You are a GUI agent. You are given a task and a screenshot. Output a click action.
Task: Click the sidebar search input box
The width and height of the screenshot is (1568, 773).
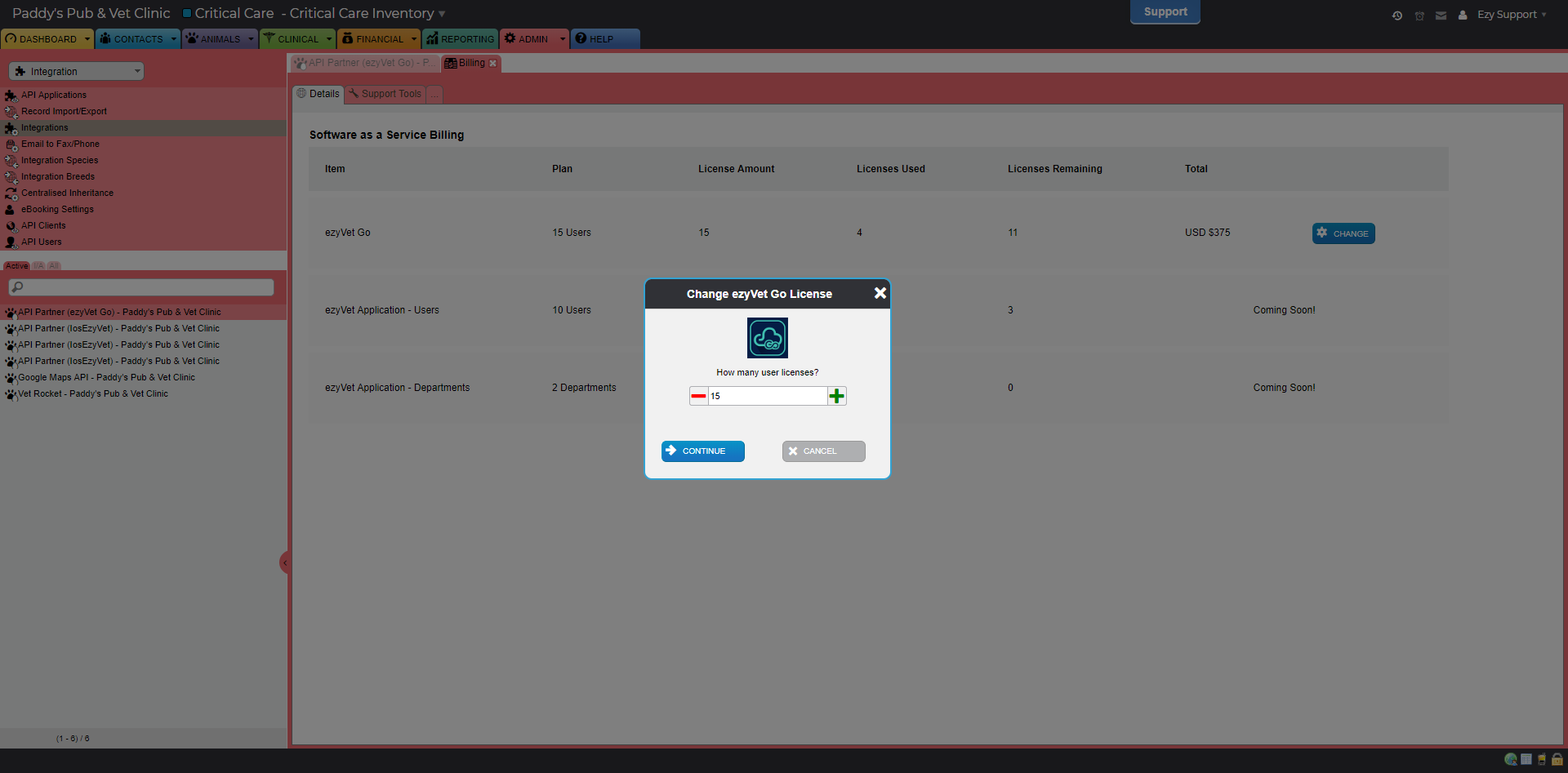pos(141,287)
